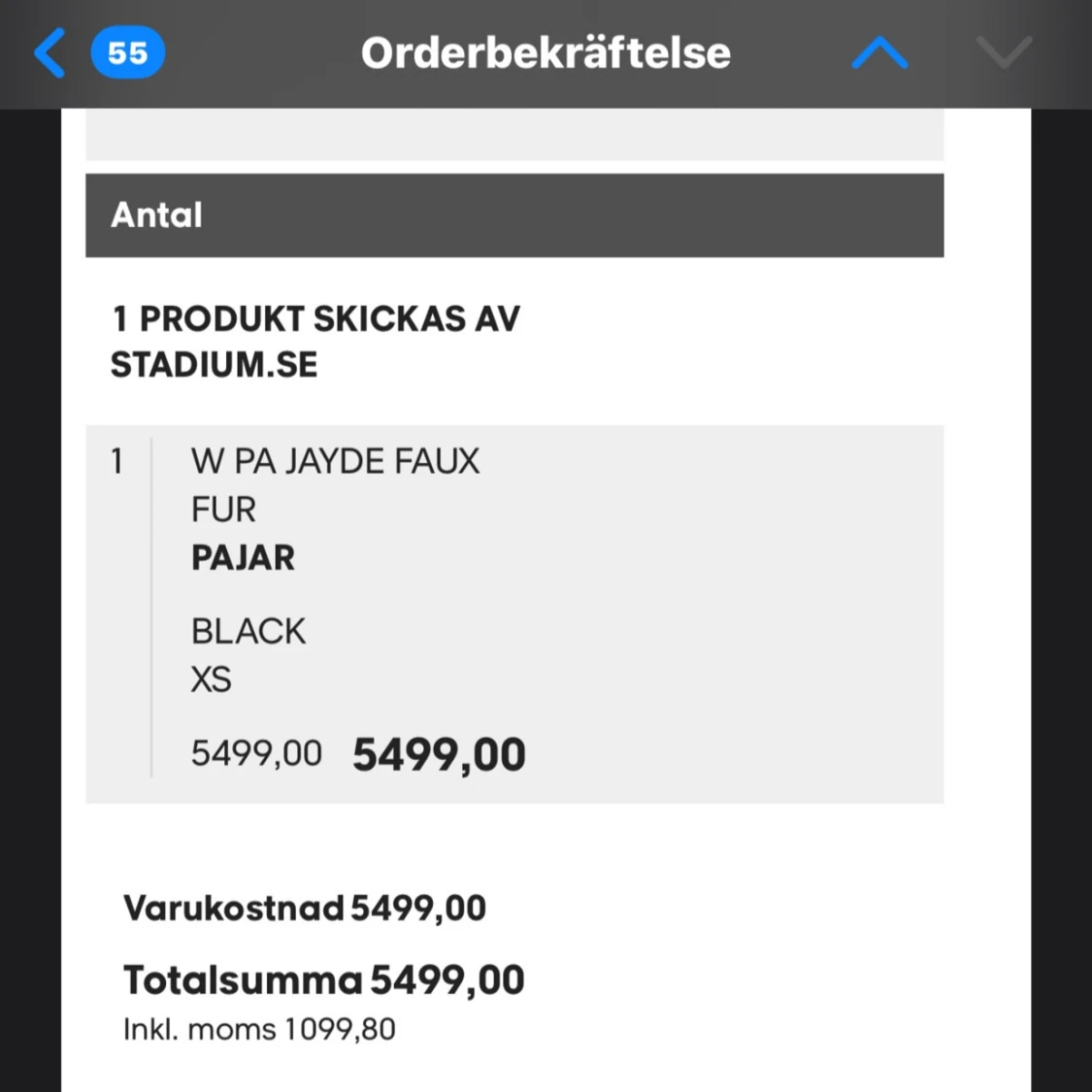Tap the PAJAR brand name
This screenshot has height=1092, width=1092.
pyautogui.click(x=243, y=558)
